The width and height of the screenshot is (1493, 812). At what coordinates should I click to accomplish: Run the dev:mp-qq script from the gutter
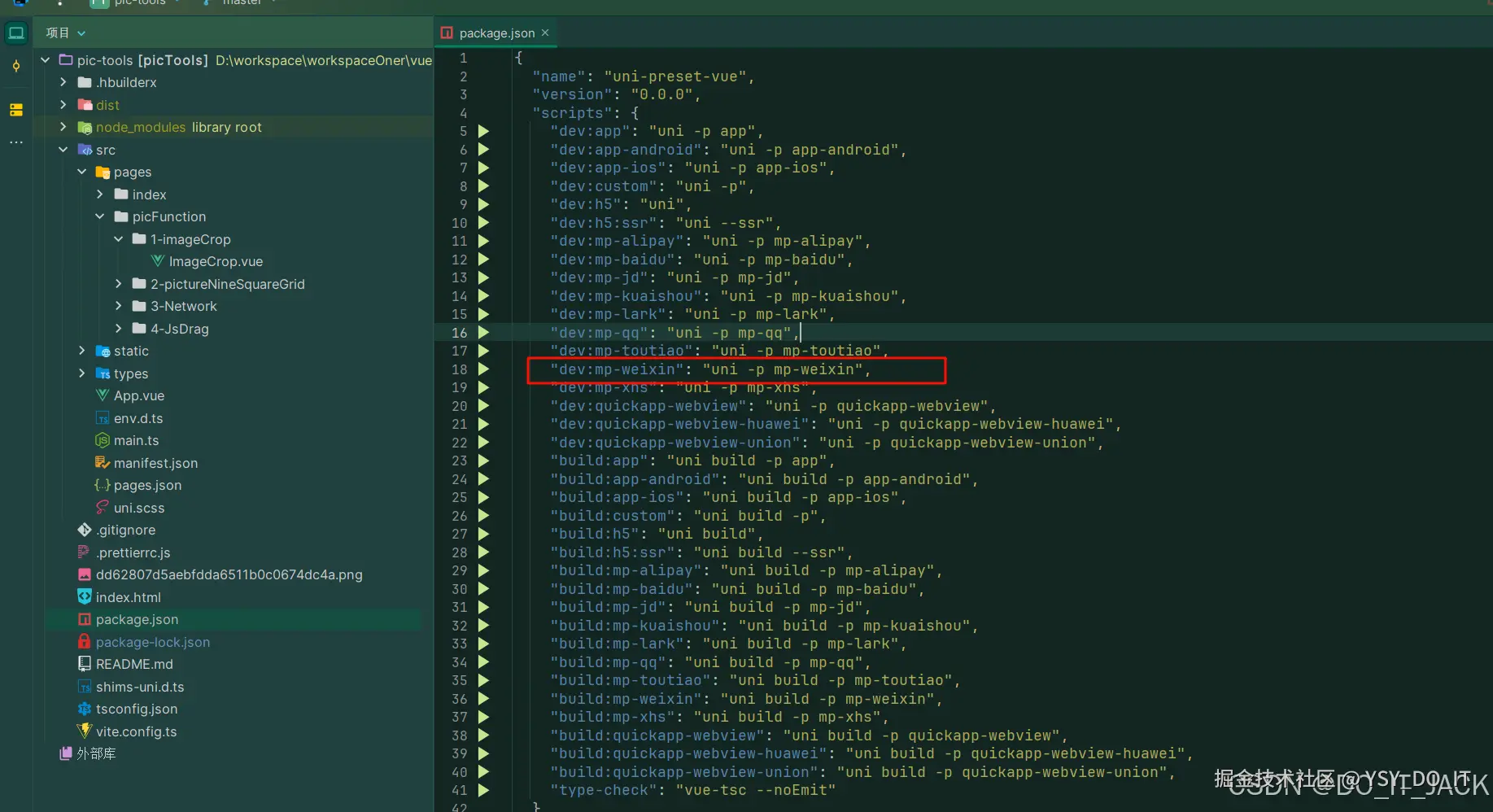coord(483,333)
